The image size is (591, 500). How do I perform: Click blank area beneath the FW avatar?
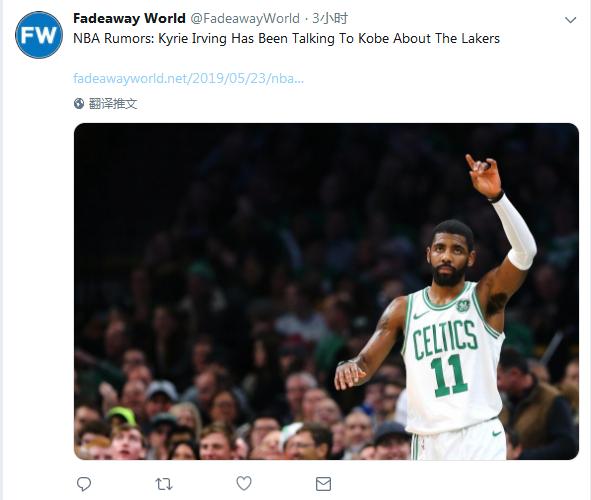point(39,264)
